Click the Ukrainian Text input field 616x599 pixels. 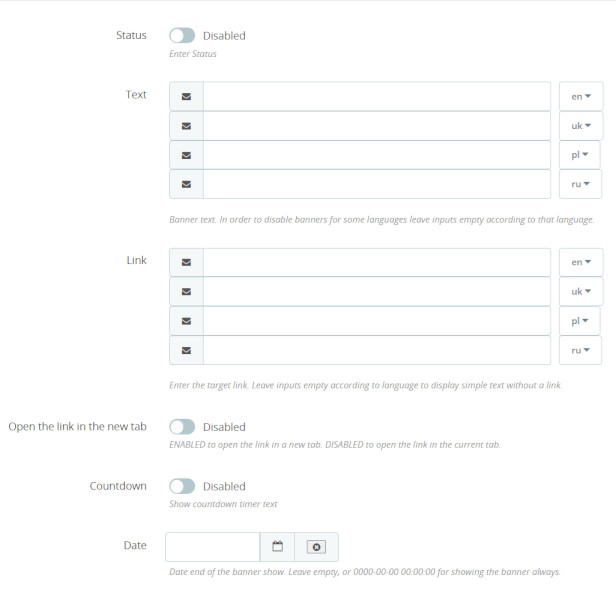(377, 126)
